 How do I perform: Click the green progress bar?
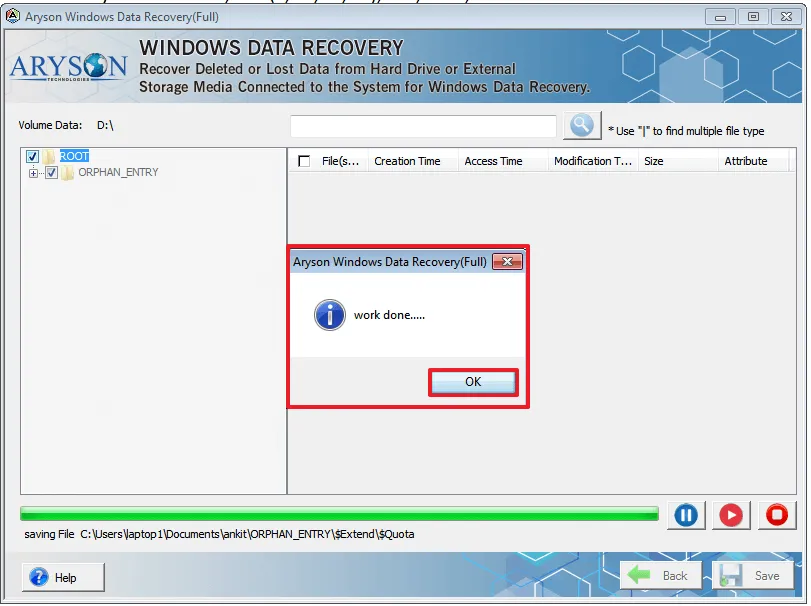(x=339, y=514)
